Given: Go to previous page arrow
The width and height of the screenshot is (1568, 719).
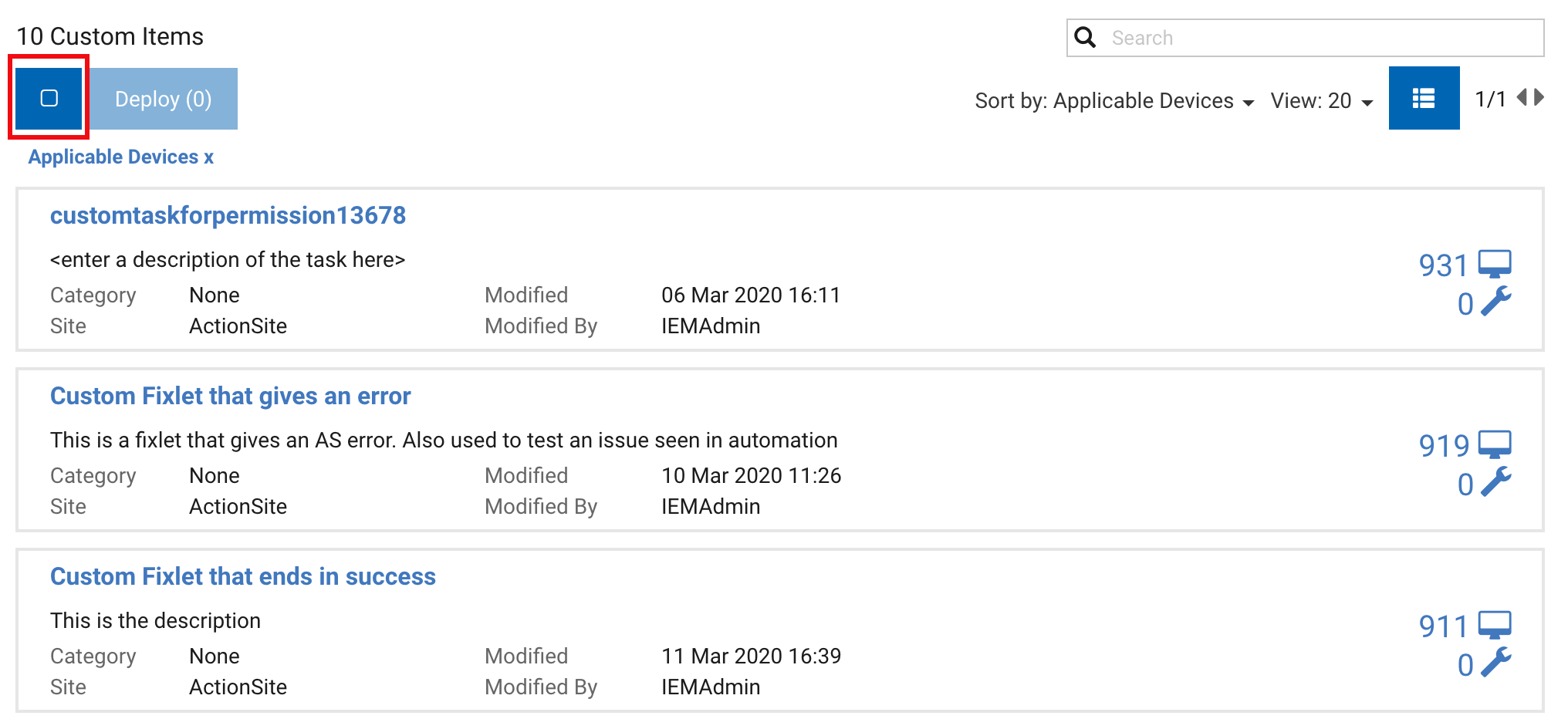Looking at the screenshot, I should [x=1522, y=97].
